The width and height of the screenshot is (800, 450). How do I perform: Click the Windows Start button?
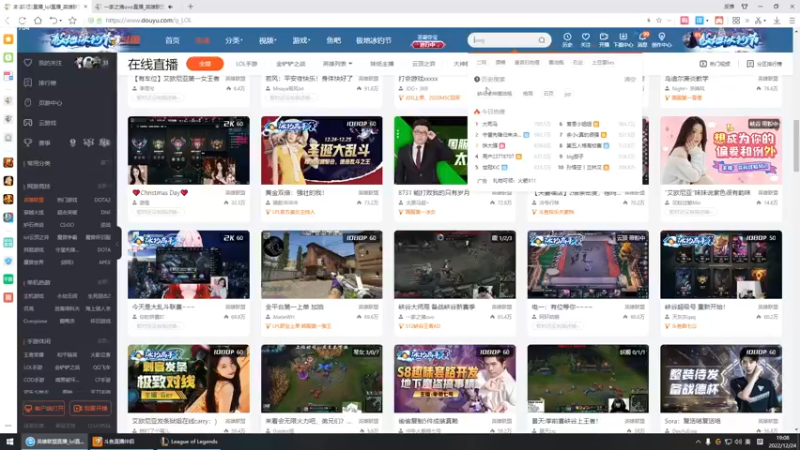coord(9,442)
